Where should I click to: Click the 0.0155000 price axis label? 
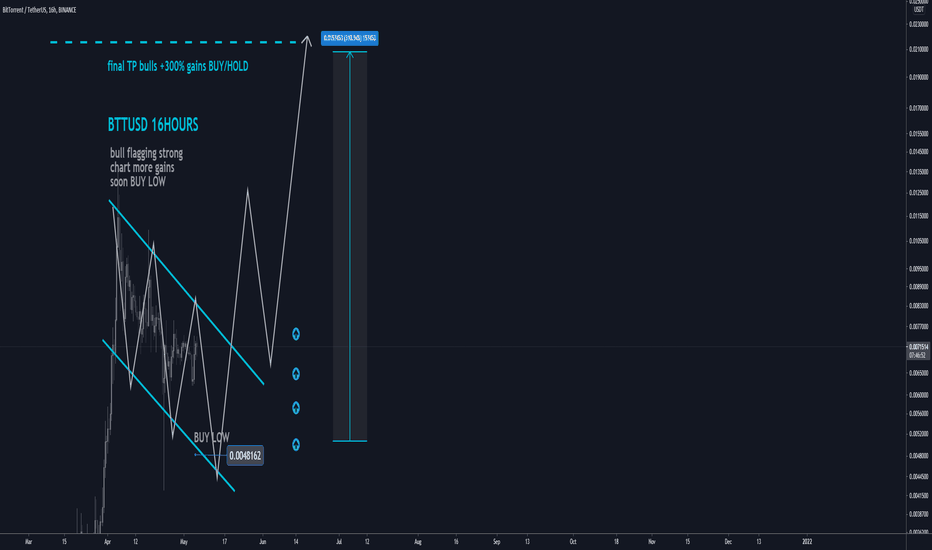[x=918, y=134]
